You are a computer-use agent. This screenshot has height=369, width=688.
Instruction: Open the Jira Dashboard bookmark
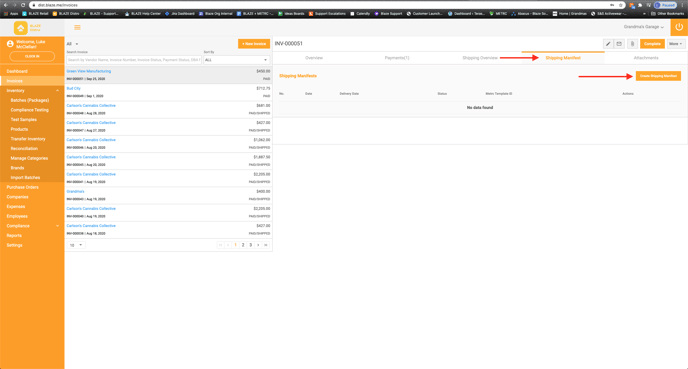[x=179, y=14]
